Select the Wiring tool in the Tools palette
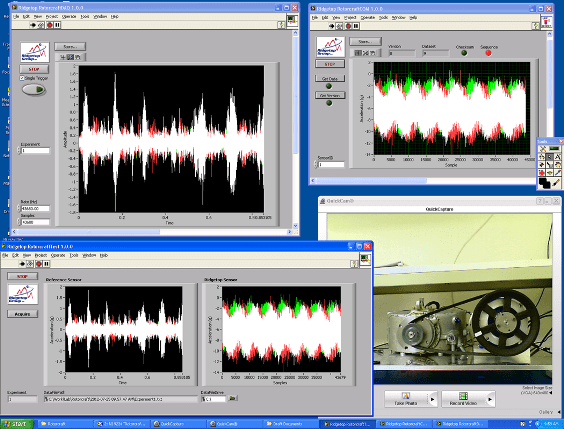This screenshot has width=564, height=429. (x=542, y=165)
